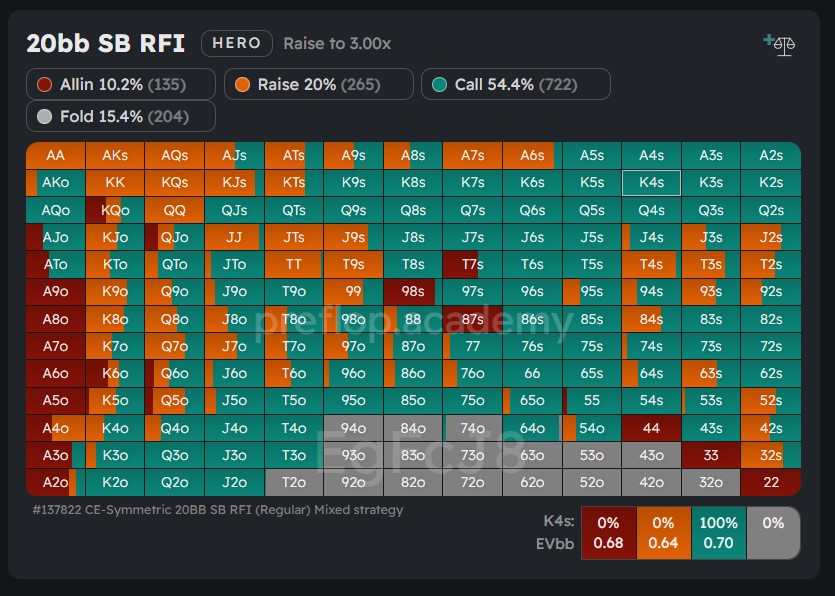Click the HERO badge
835x596 pixels.
click(237, 43)
